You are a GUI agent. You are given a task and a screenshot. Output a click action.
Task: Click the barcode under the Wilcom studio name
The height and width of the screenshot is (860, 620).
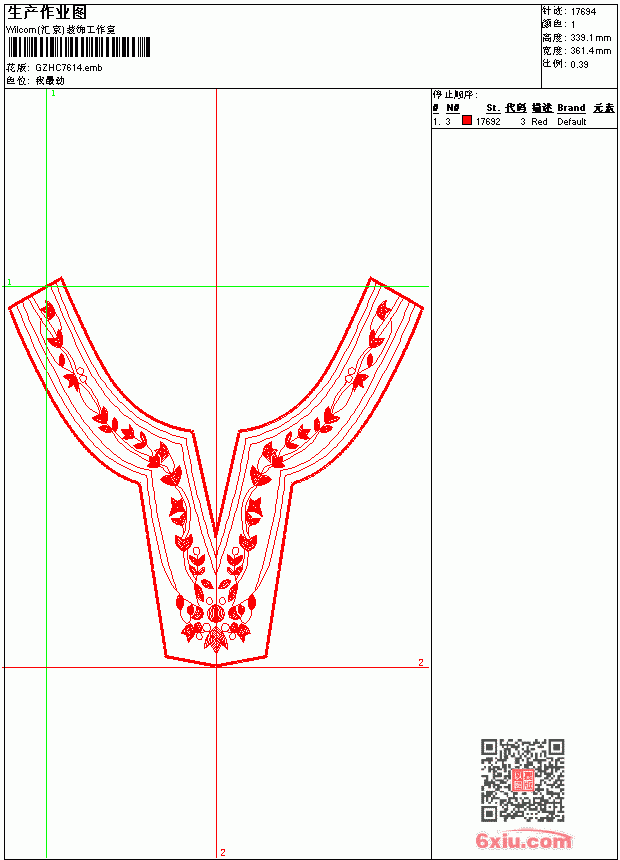tap(78, 47)
